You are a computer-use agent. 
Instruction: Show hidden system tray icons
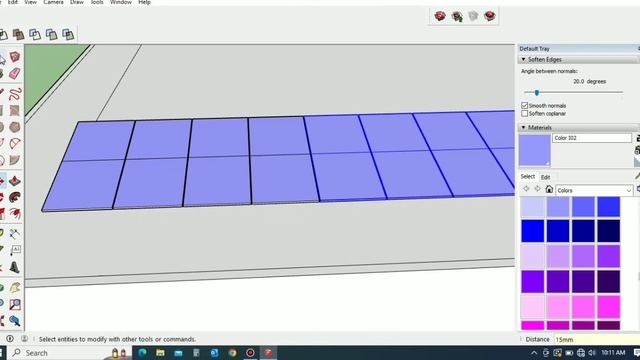[534, 353]
